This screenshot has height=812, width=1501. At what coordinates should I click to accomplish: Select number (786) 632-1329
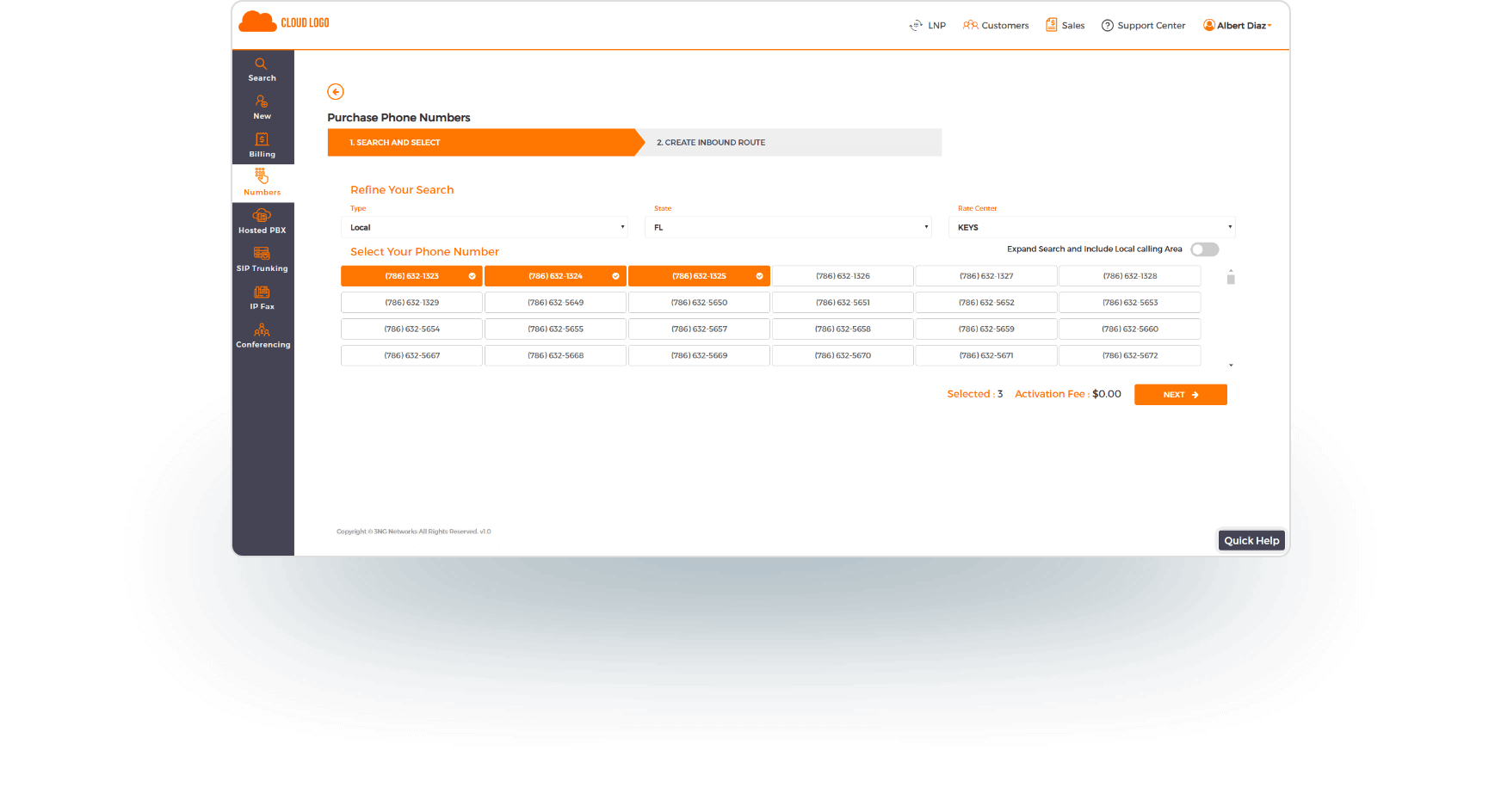click(411, 303)
